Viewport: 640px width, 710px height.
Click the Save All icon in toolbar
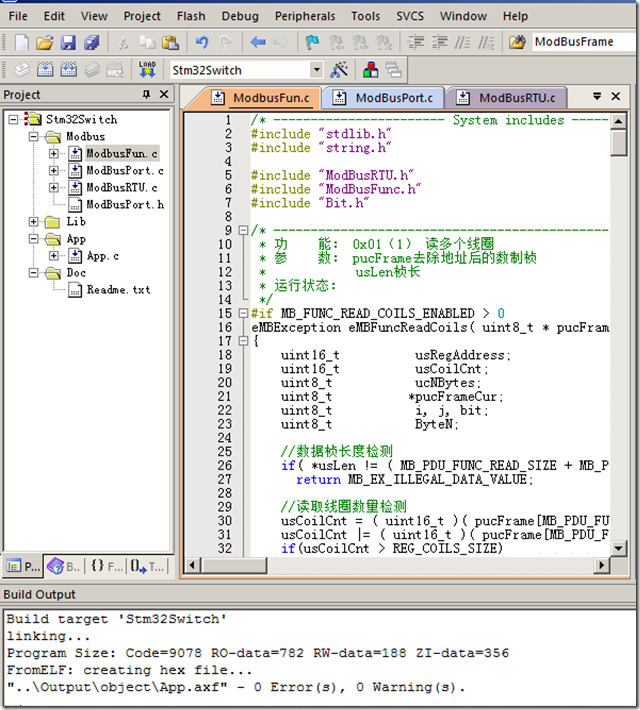pos(91,42)
